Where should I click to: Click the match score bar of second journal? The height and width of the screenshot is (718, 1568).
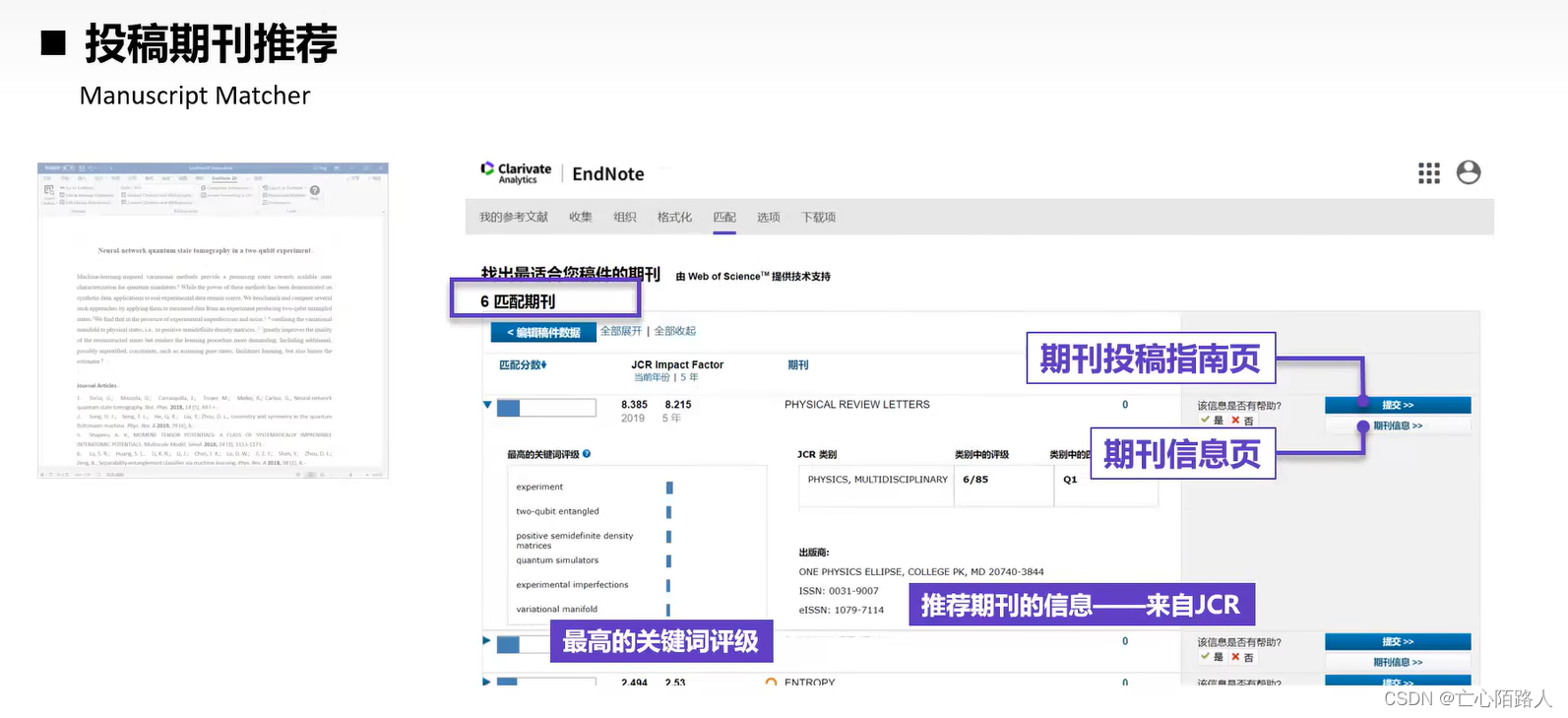[522, 645]
